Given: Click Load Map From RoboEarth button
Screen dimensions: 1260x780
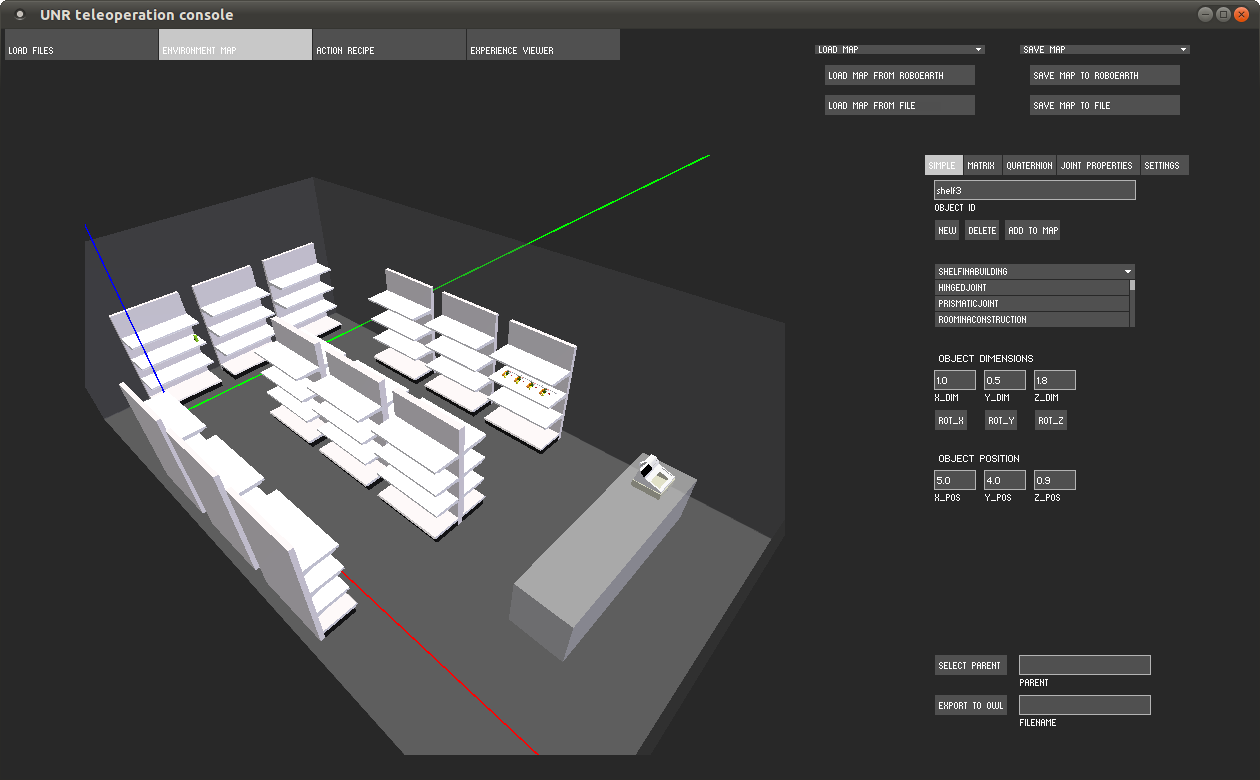Looking at the screenshot, I should coord(899,75).
